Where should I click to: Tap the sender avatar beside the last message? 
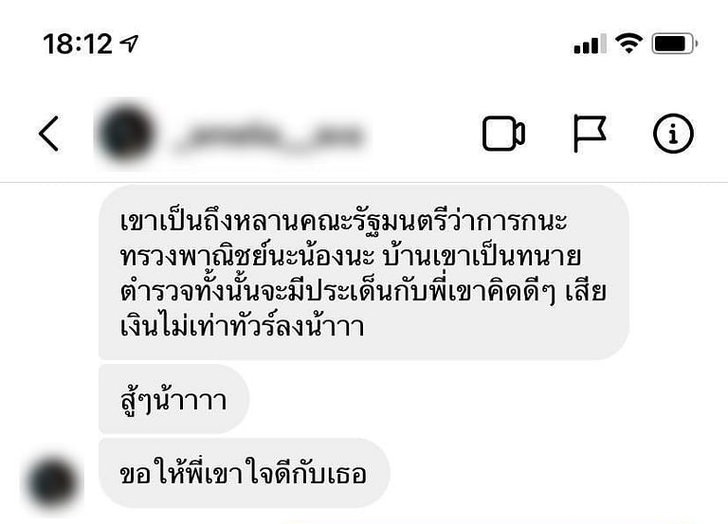click(x=52, y=483)
